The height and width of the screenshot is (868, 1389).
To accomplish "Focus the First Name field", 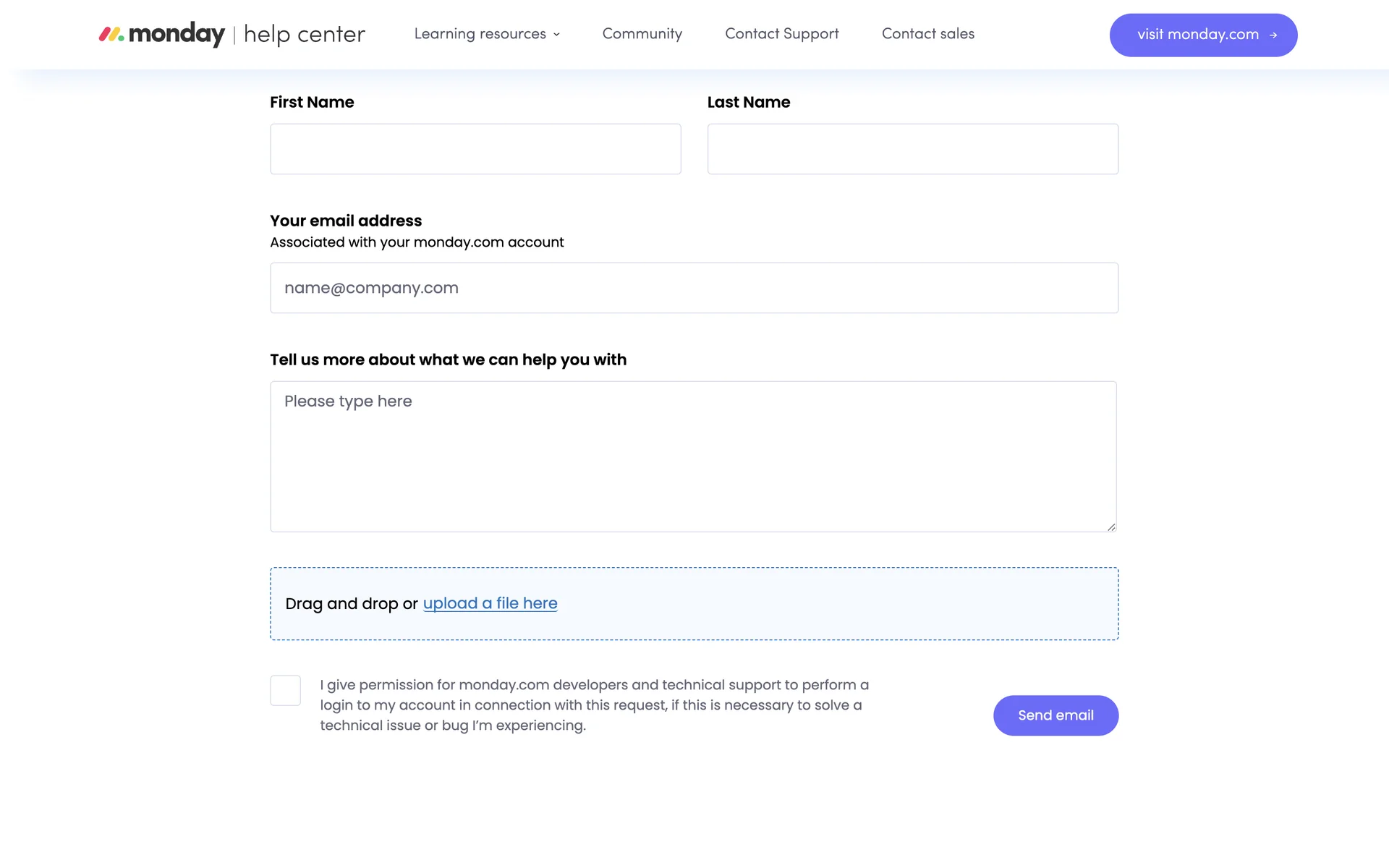I will (475, 149).
